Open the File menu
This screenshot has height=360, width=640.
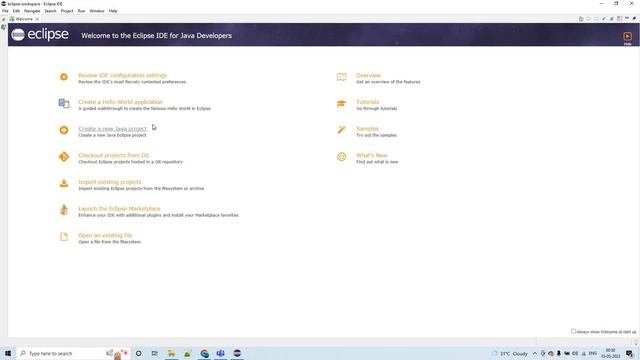click(5, 11)
